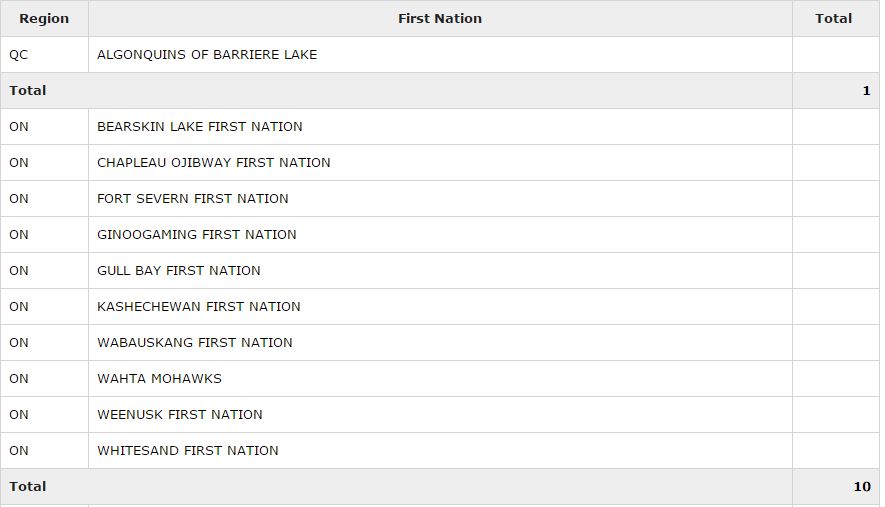Click Wabauskang First Nation entry
The width and height of the screenshot is (885, 507).
click(195, 343)
